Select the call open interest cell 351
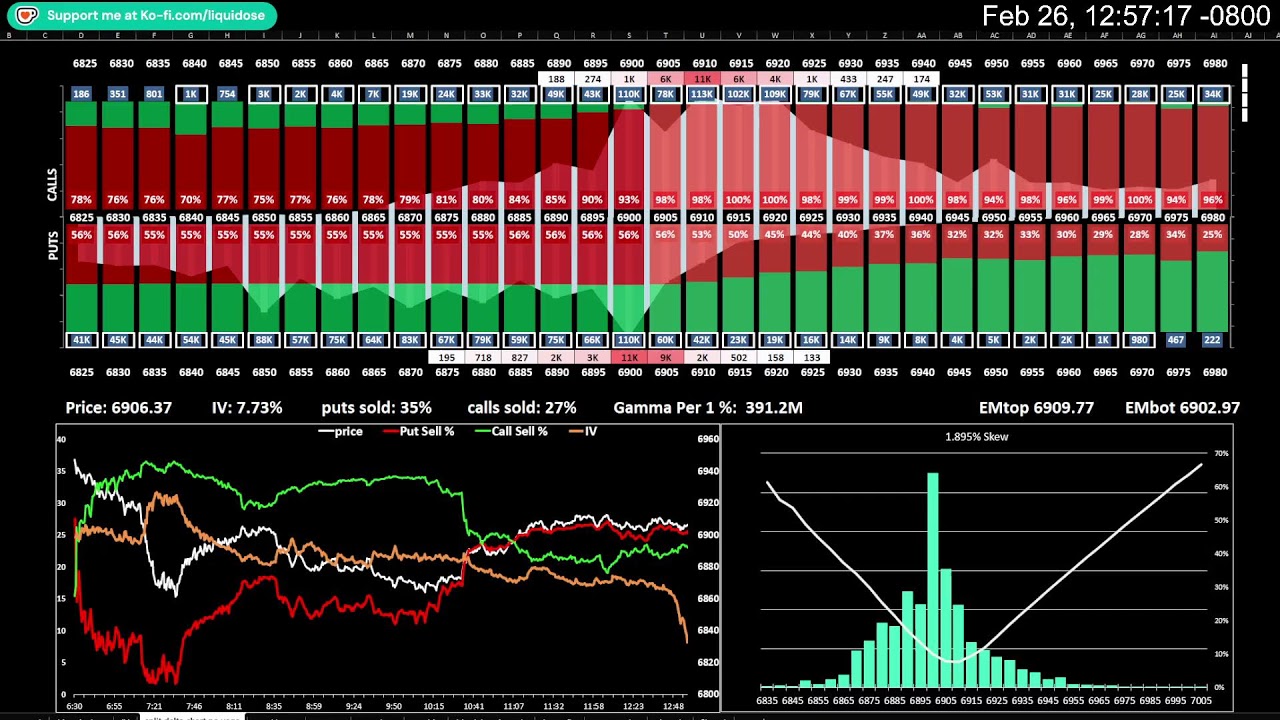The height and width of the screenshot is (720, 1280). [x=118, y=94]
